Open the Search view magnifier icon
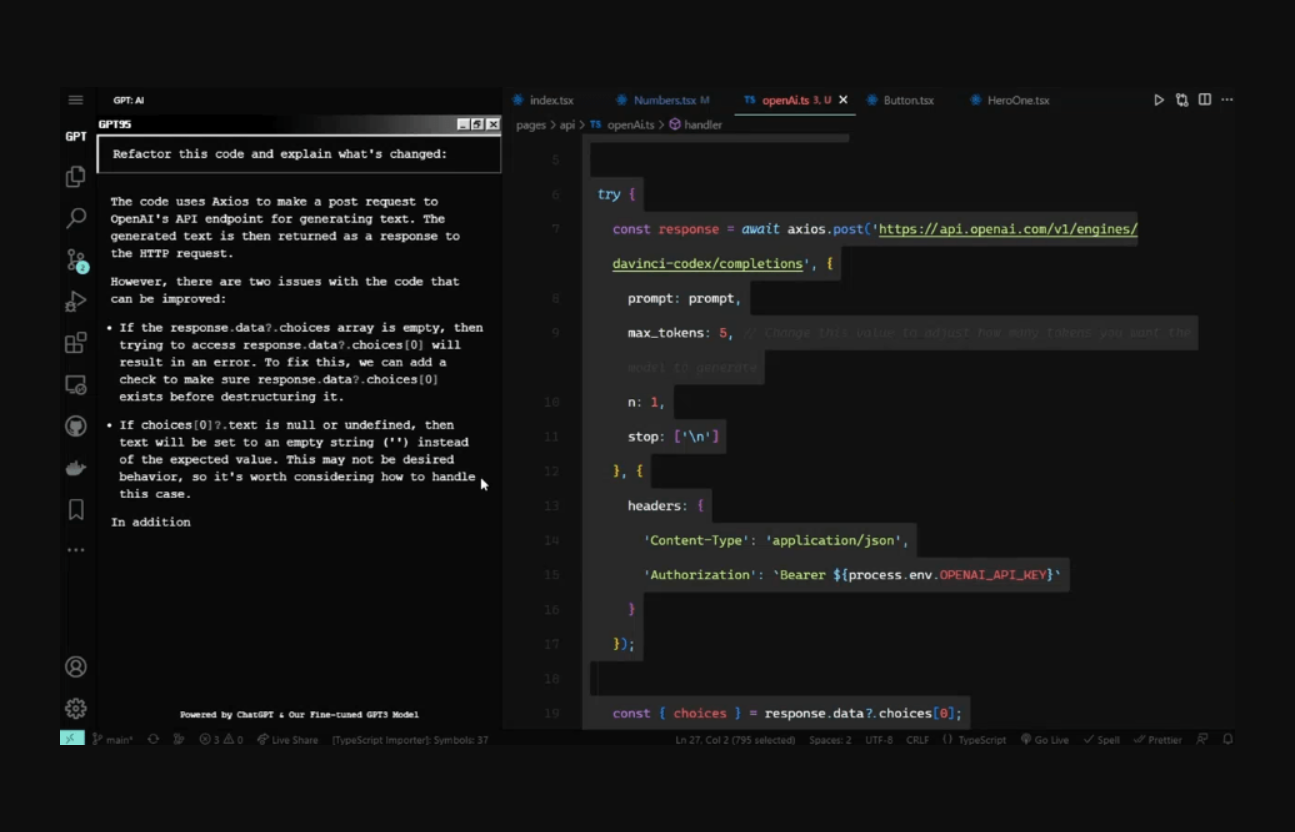Screen dimensions: 1295x832 coord(76,218)
